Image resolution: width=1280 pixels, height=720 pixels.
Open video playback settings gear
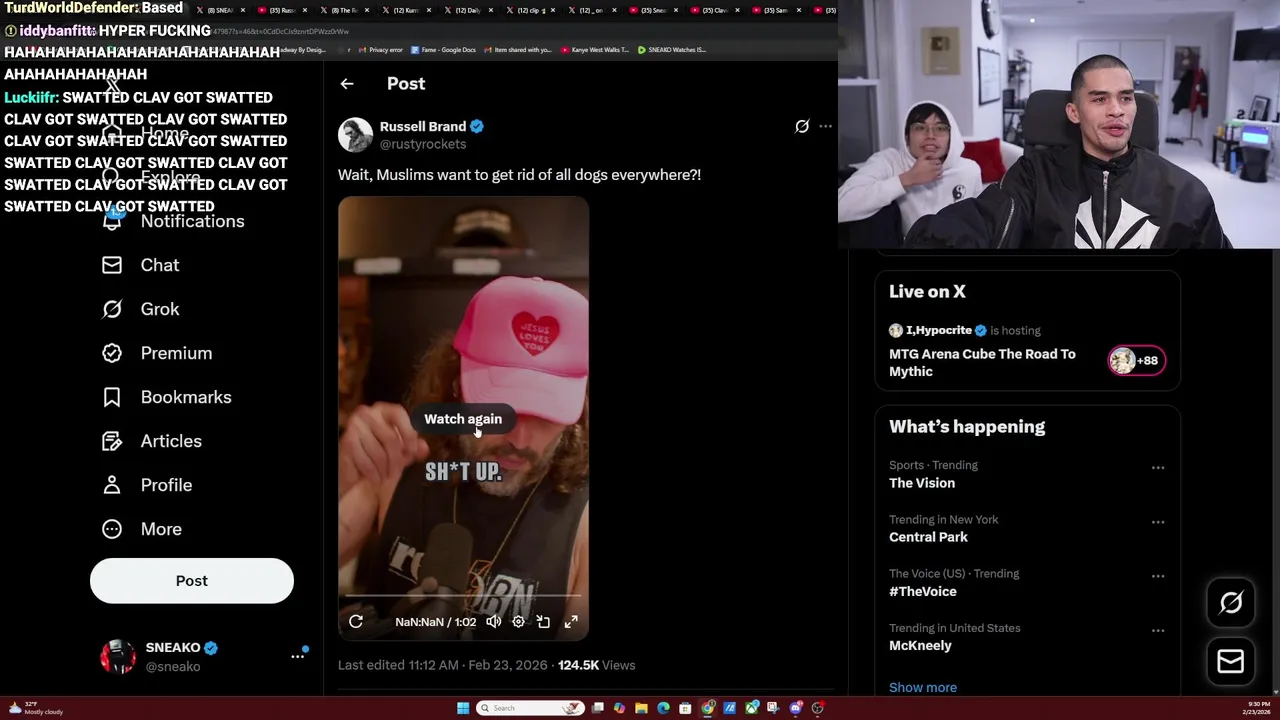[x=518, y=622]
